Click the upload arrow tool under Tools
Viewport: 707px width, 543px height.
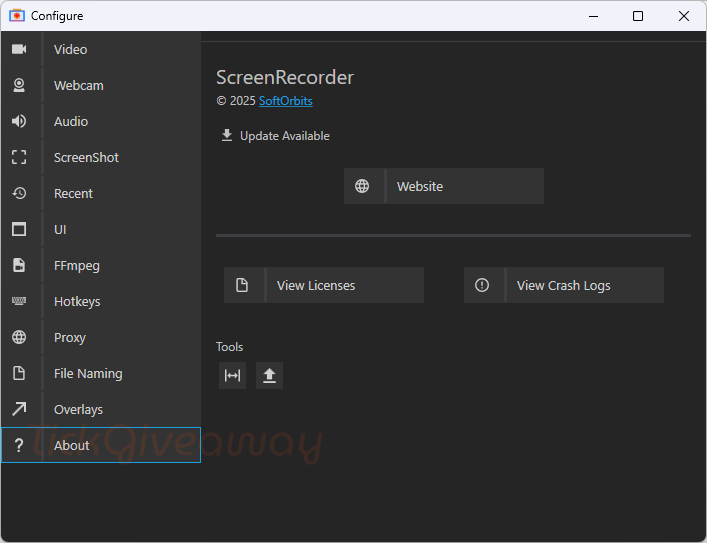point(269,375)
